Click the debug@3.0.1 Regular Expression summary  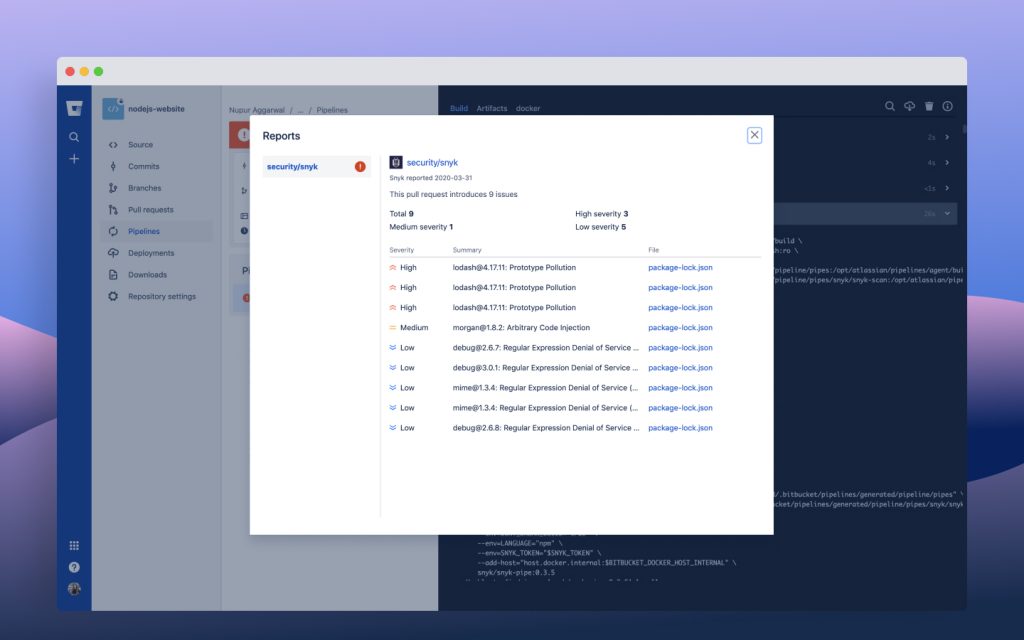[x=545, y=368]
